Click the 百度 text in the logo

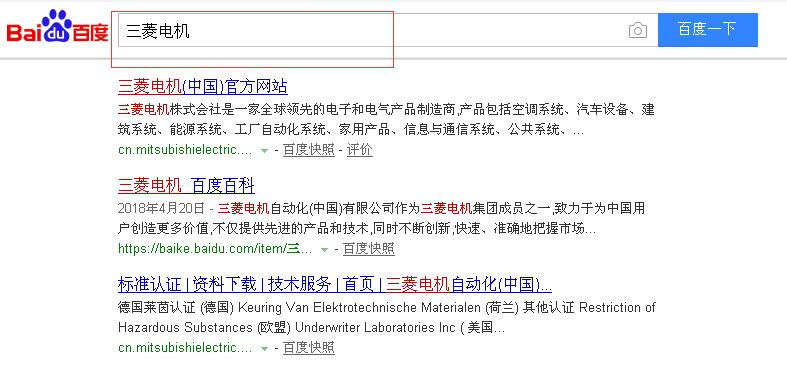tap(90, 32)
